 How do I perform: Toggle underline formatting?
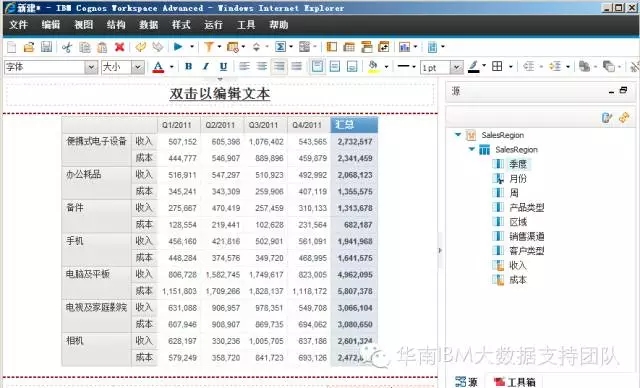[223, 66]
